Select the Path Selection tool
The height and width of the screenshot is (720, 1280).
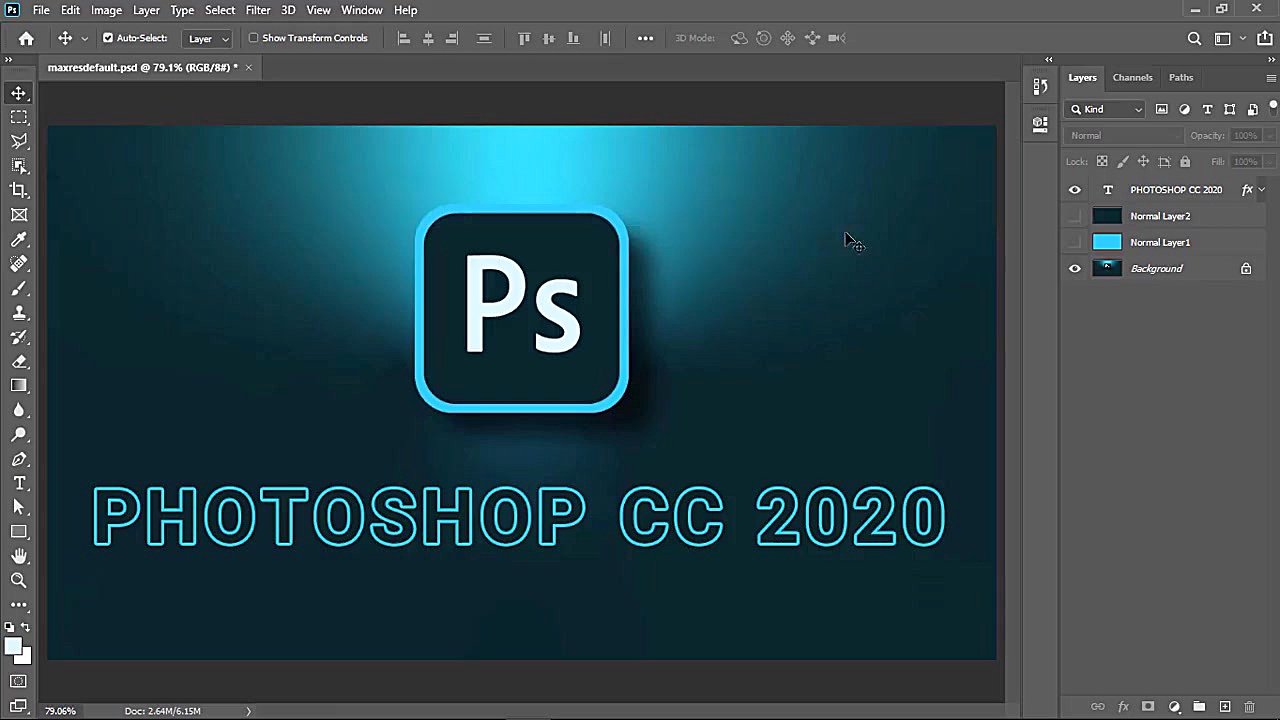(x=19, y=508)
